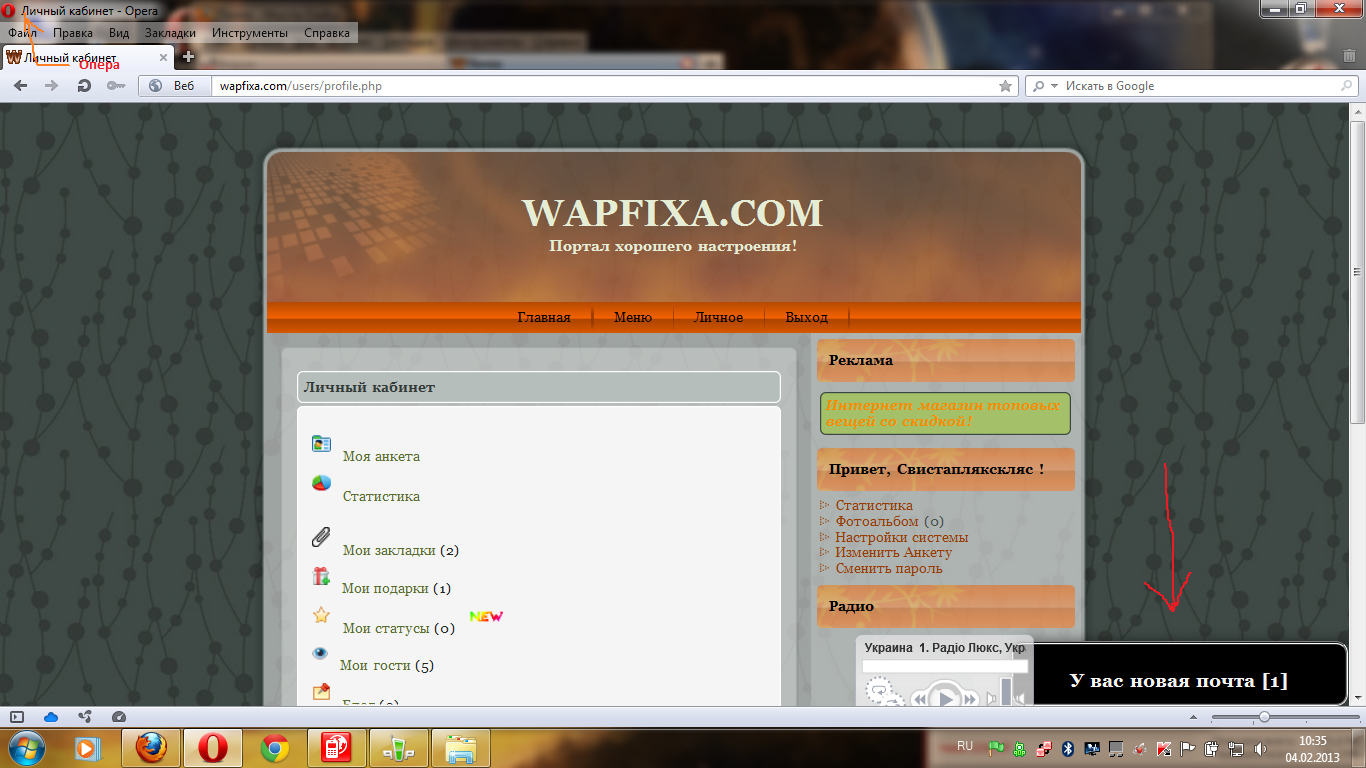Click the wapfixa.com address field
This screenshot has width=1366, height=768.
point(606,86)
